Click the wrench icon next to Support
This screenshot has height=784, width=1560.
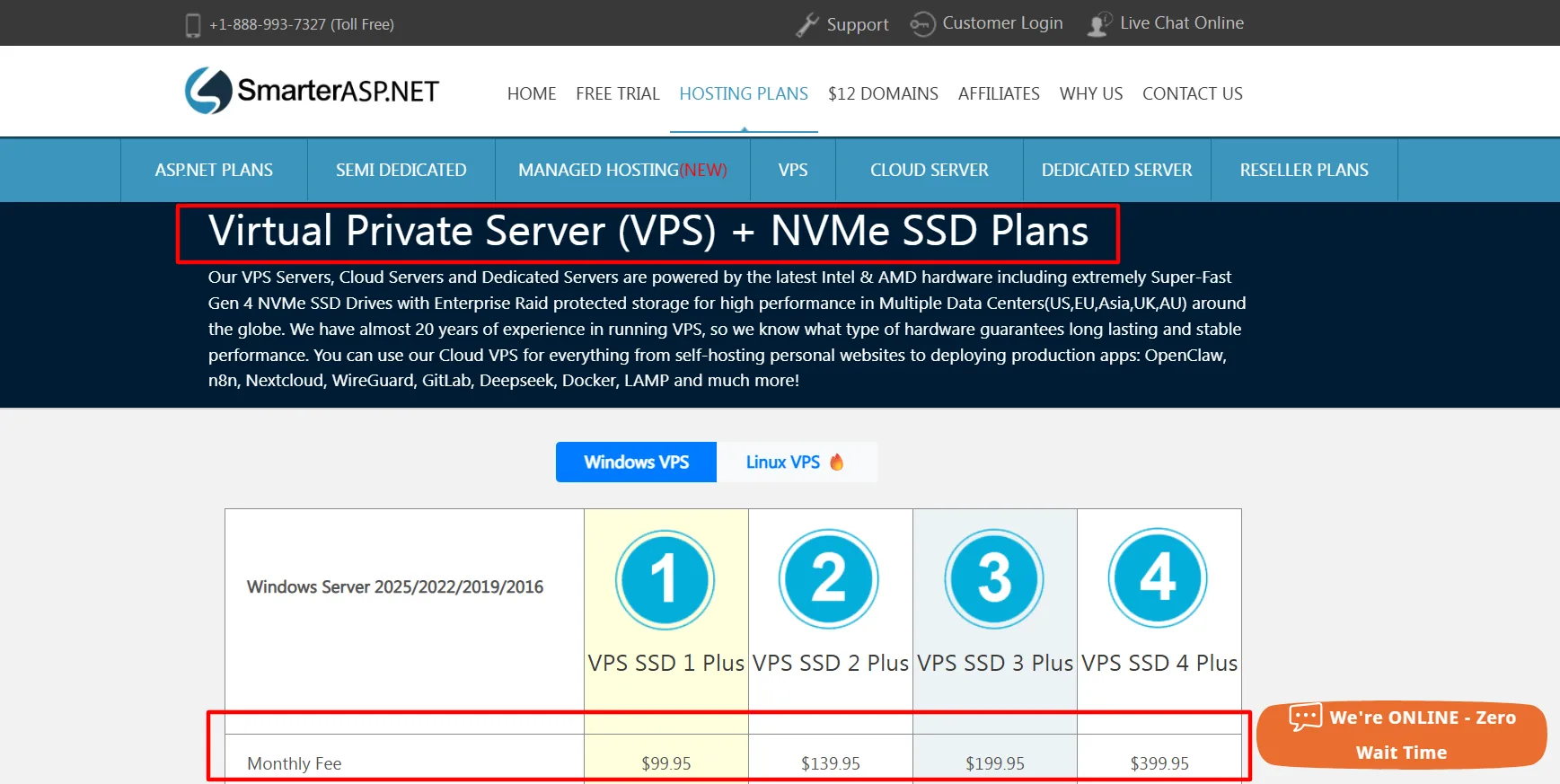(807, 24)
